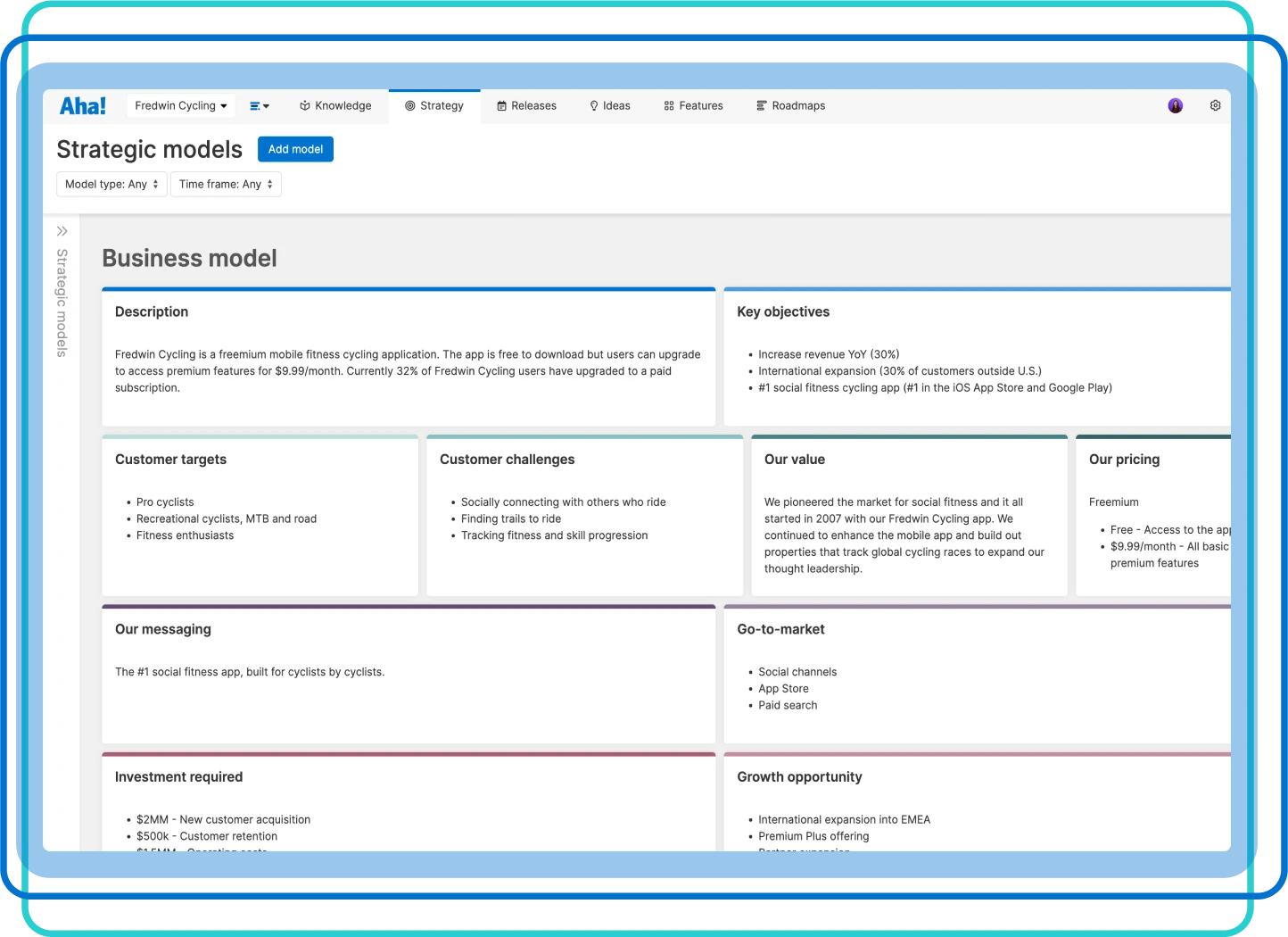This screenshot has width=1288, height=937.
Task: Click the 'Fitness enthusiasts' bullet
Action: point(185,535)
